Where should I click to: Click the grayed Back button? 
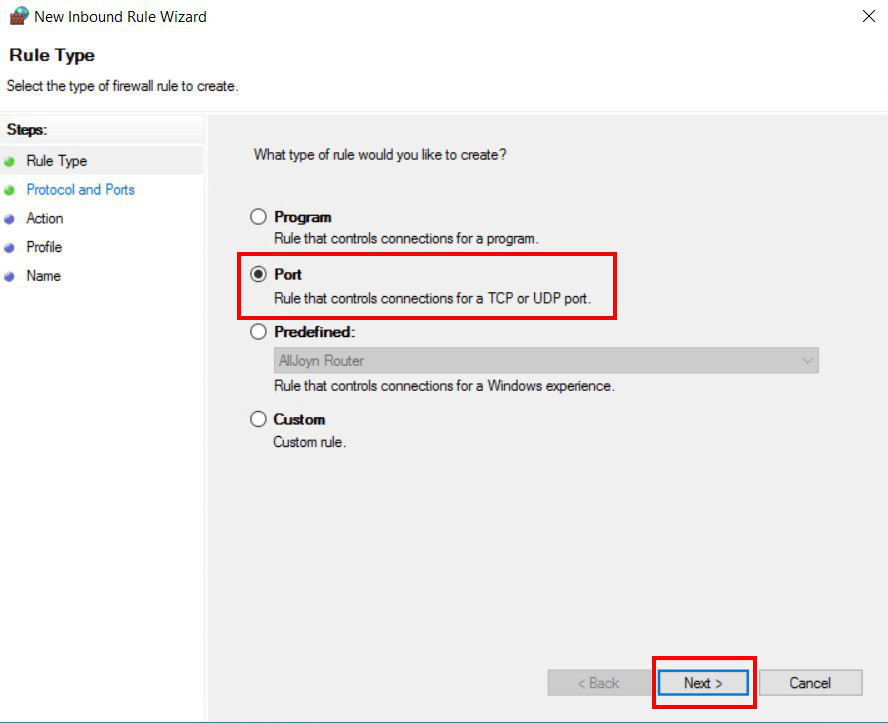[x=599, y=683]
